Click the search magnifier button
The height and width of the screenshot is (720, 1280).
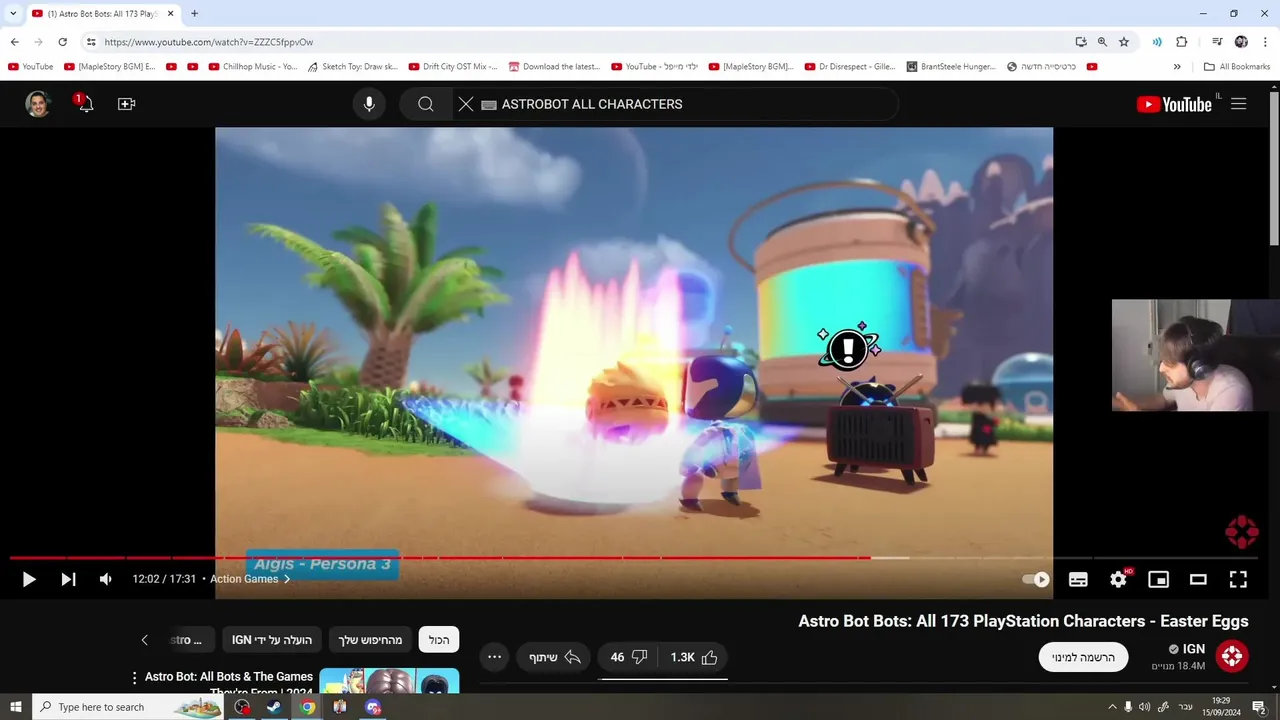coord(425,104)
